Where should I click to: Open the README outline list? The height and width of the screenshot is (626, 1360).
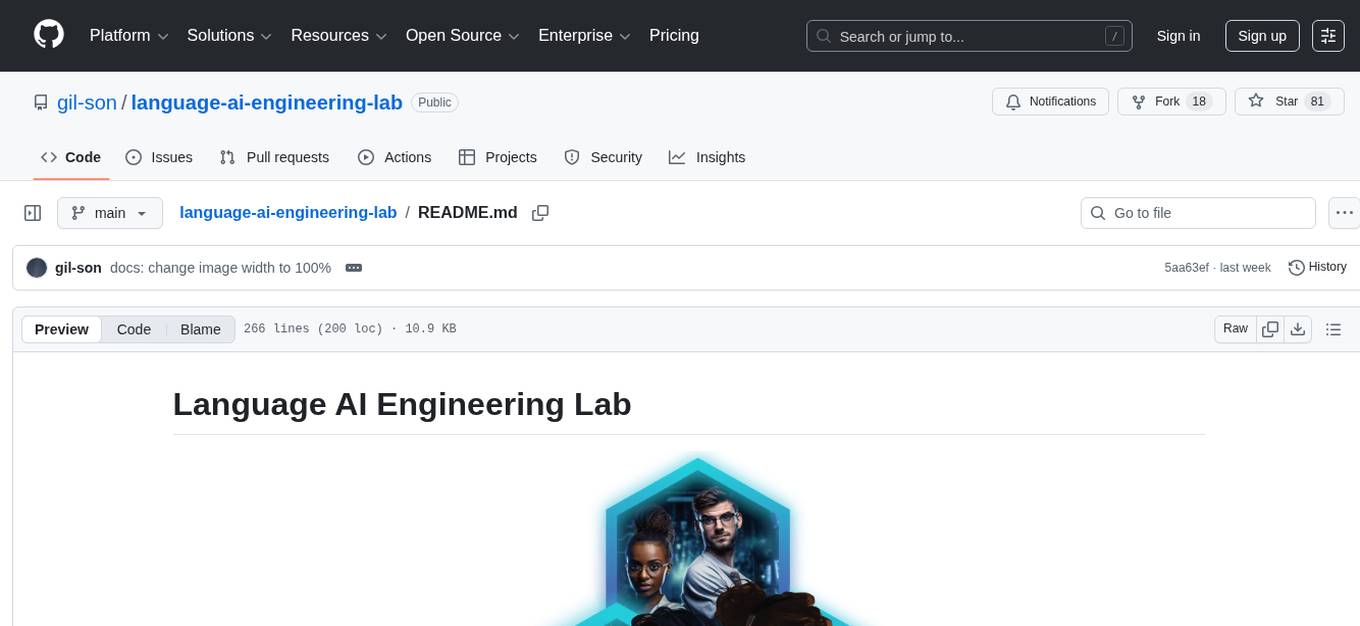pos(1333,328)
